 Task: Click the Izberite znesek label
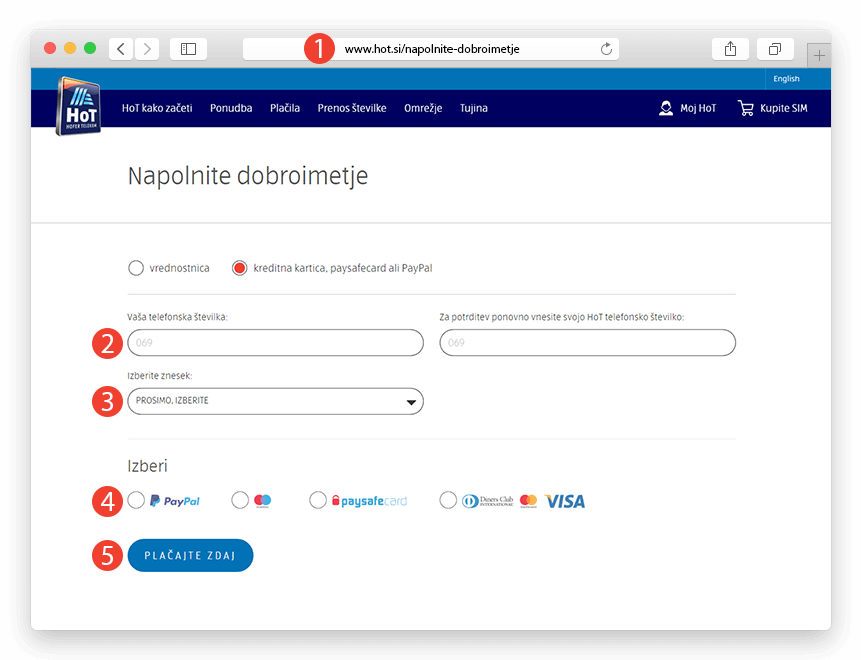point(160,376)
